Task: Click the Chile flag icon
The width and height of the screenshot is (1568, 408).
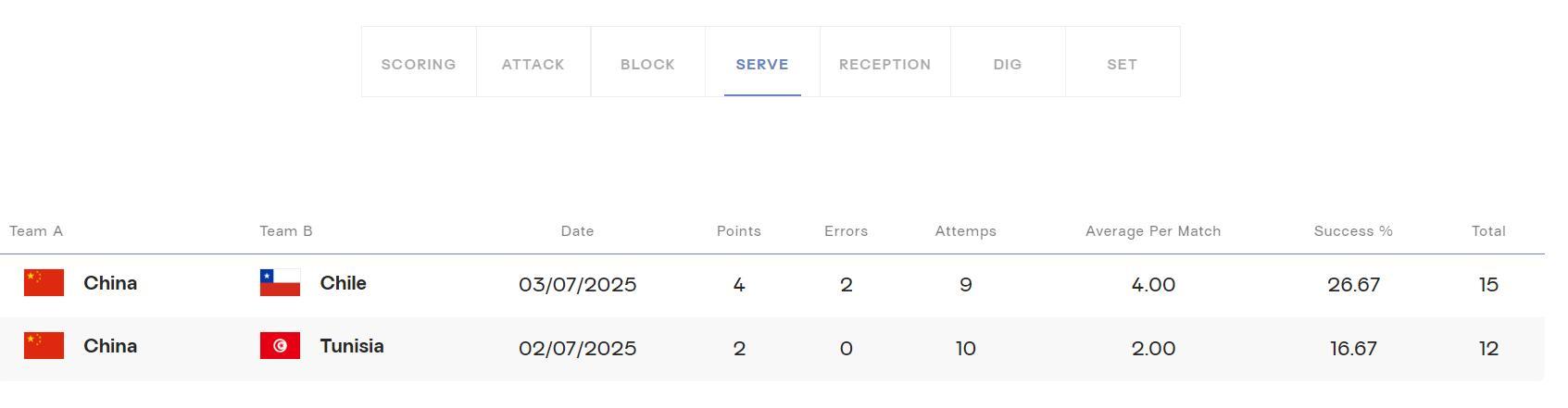Action: coord(280,283)
